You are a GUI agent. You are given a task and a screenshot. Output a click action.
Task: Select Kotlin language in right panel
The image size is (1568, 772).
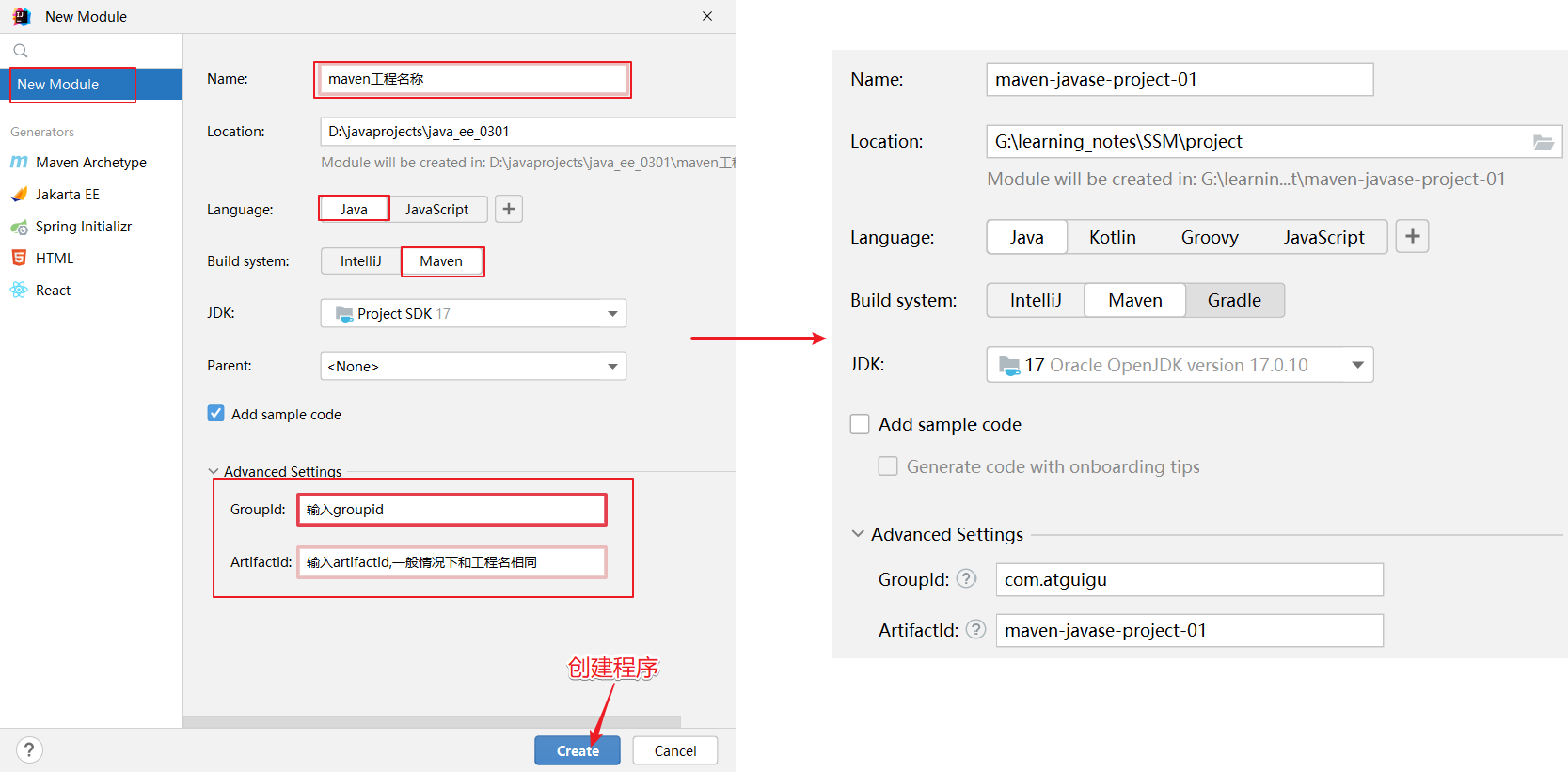(1113, 237)
